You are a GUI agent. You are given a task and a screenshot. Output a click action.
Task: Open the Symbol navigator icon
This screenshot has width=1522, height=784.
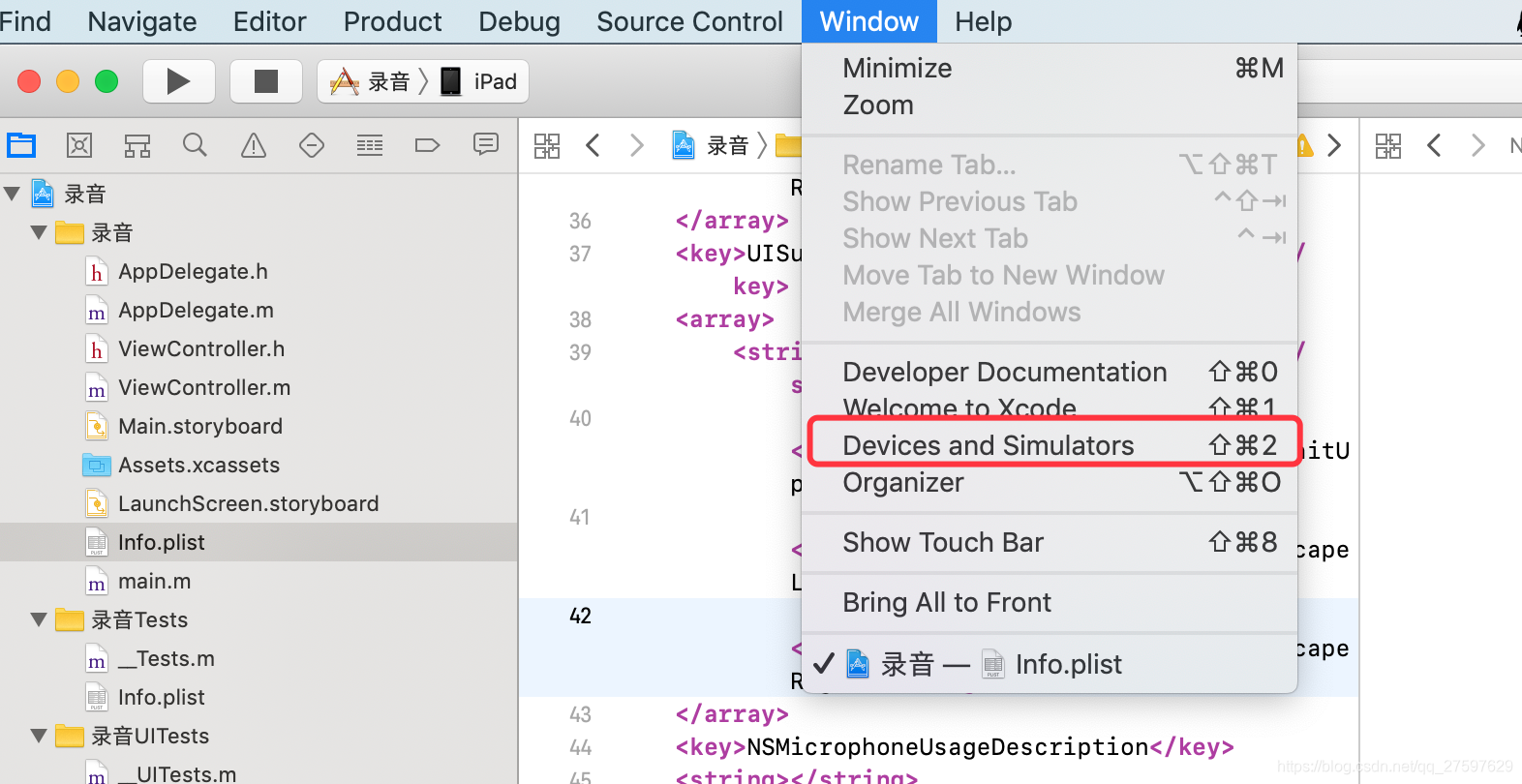tap(137, 145)
